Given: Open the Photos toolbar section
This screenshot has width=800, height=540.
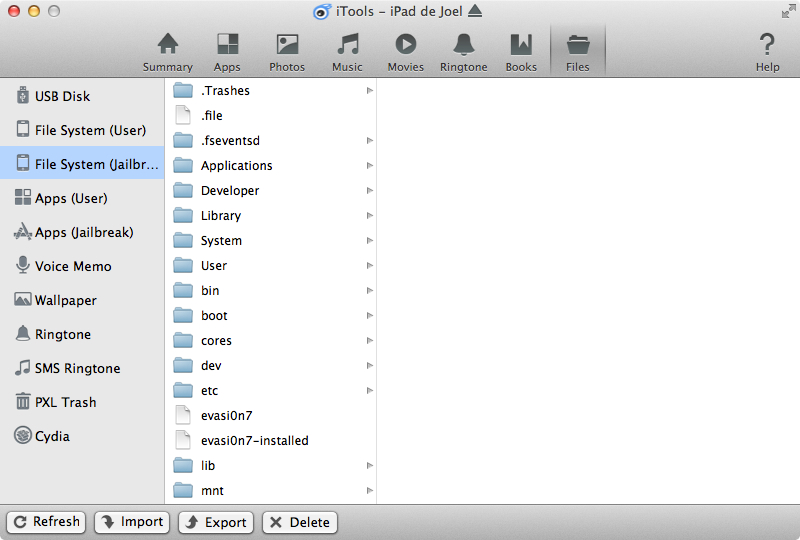Looking at the screenshot, I should (x=287, y=52).
